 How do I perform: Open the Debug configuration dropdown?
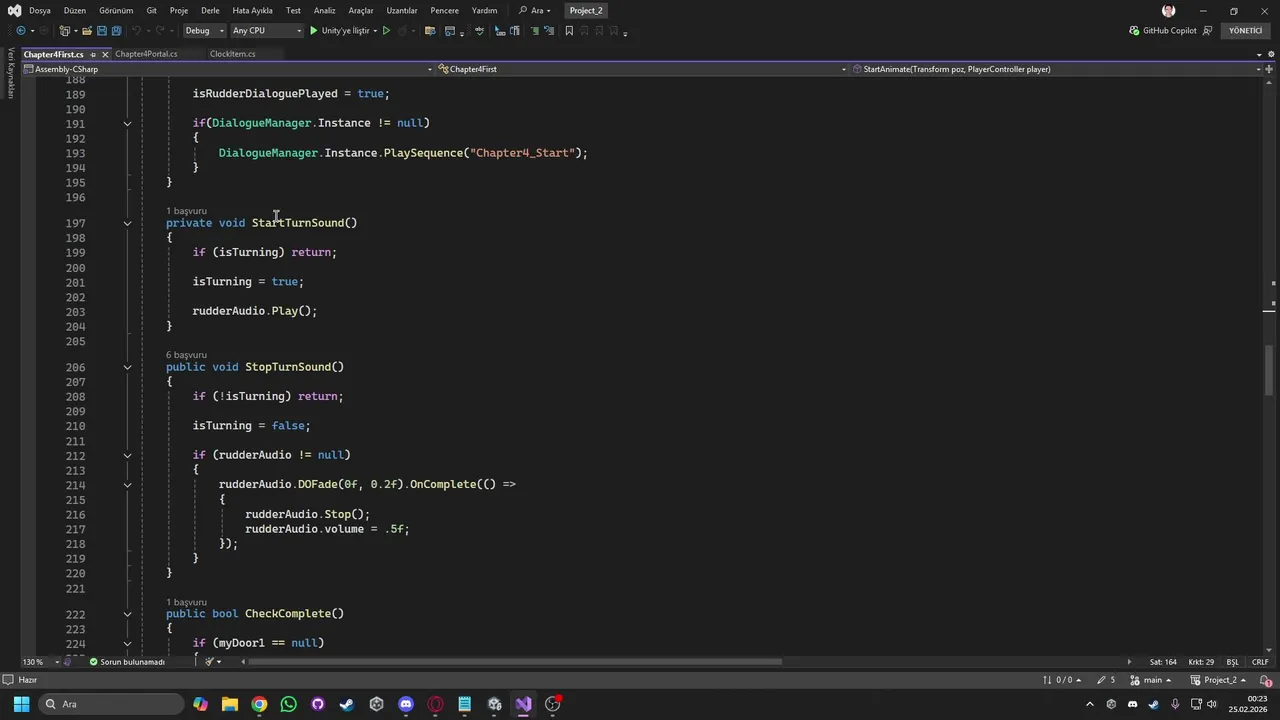click(x=204, y=31)
